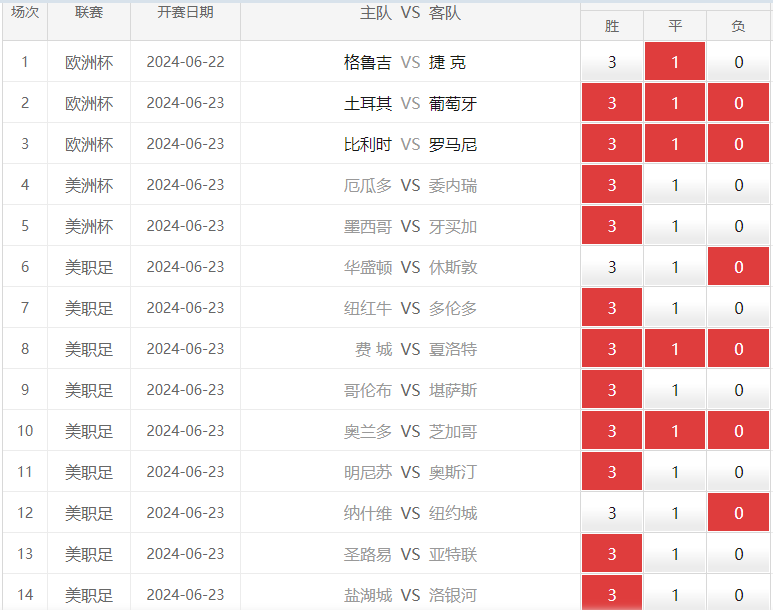The image size is (773, 610).
Task: Select win (3) for 格鲁吉 VS 捷克
Action: (x=612, y=62)
